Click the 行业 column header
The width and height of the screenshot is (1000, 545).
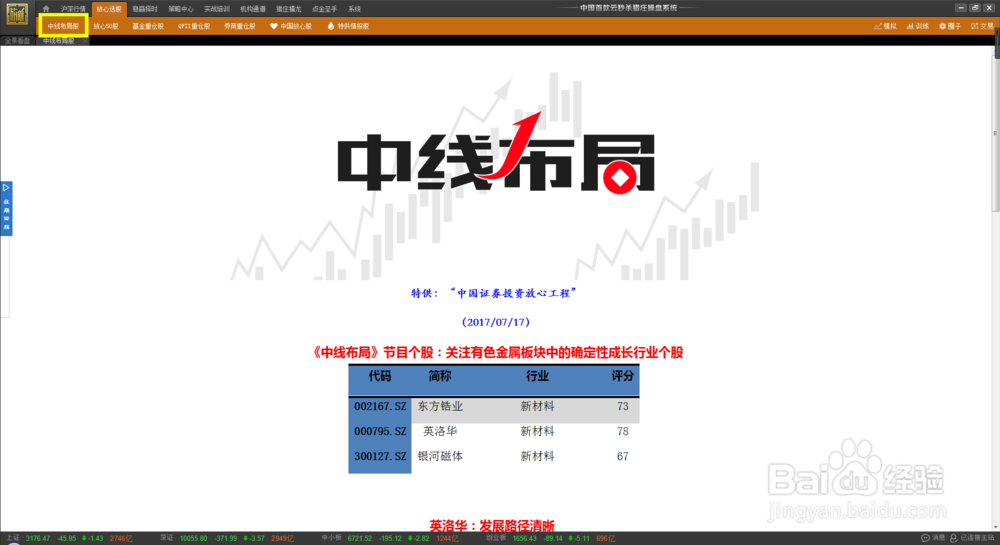[538, 376]
